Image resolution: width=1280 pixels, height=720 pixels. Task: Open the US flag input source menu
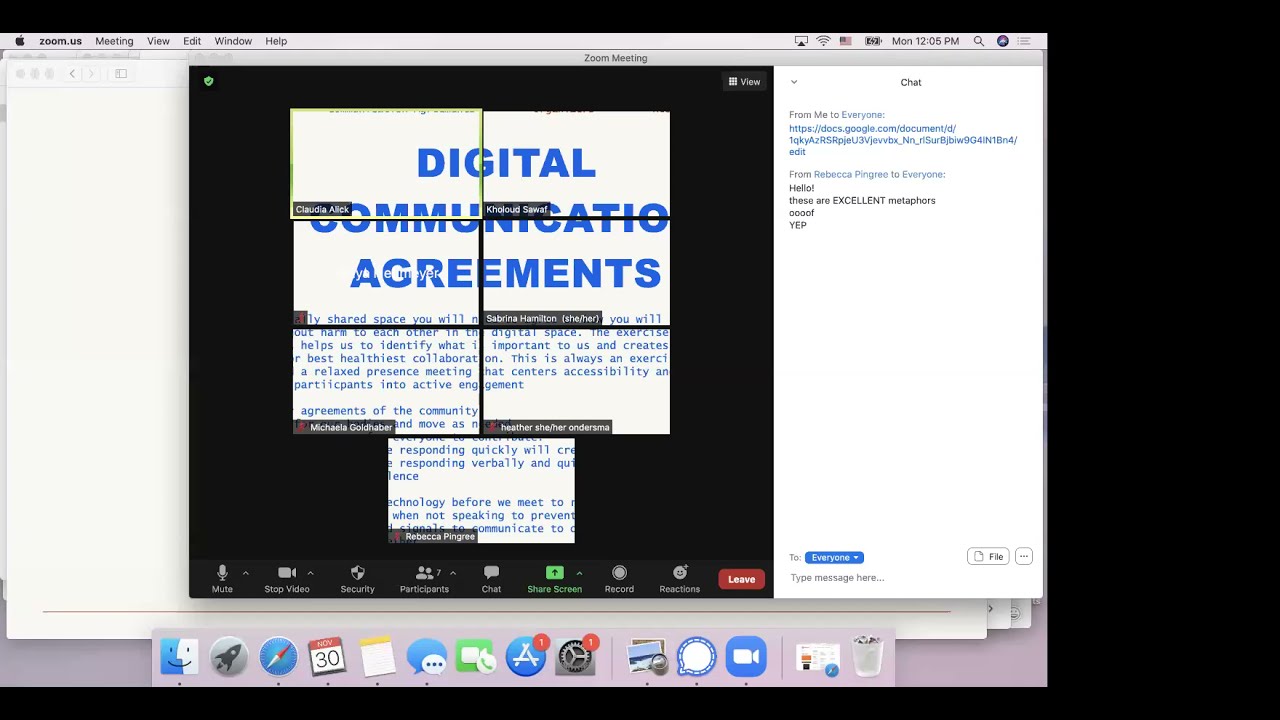(846, 41)
